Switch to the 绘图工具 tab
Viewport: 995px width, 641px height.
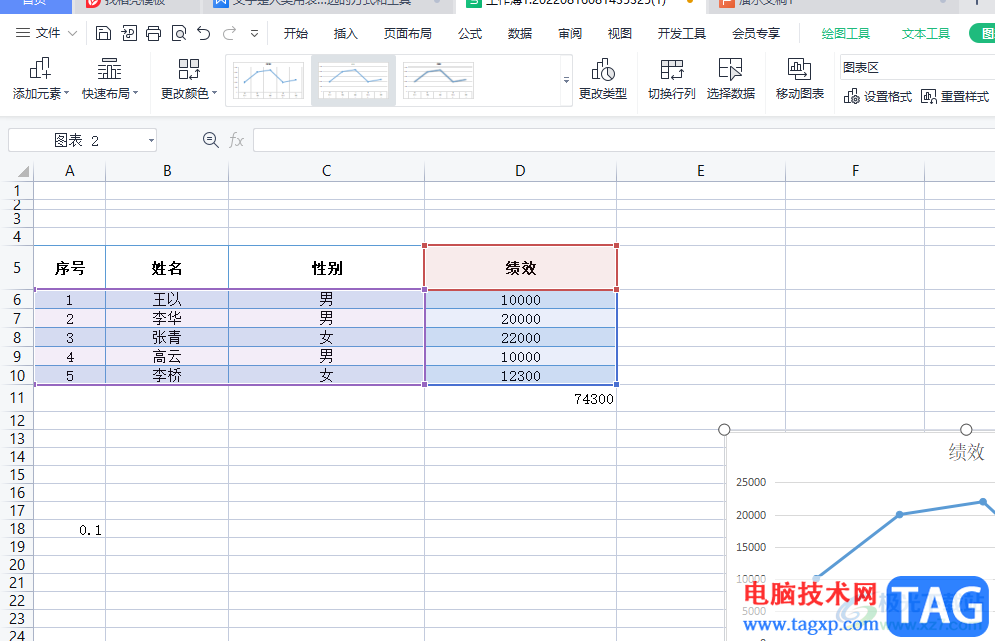pyautogui.click(x=845, y=34)
